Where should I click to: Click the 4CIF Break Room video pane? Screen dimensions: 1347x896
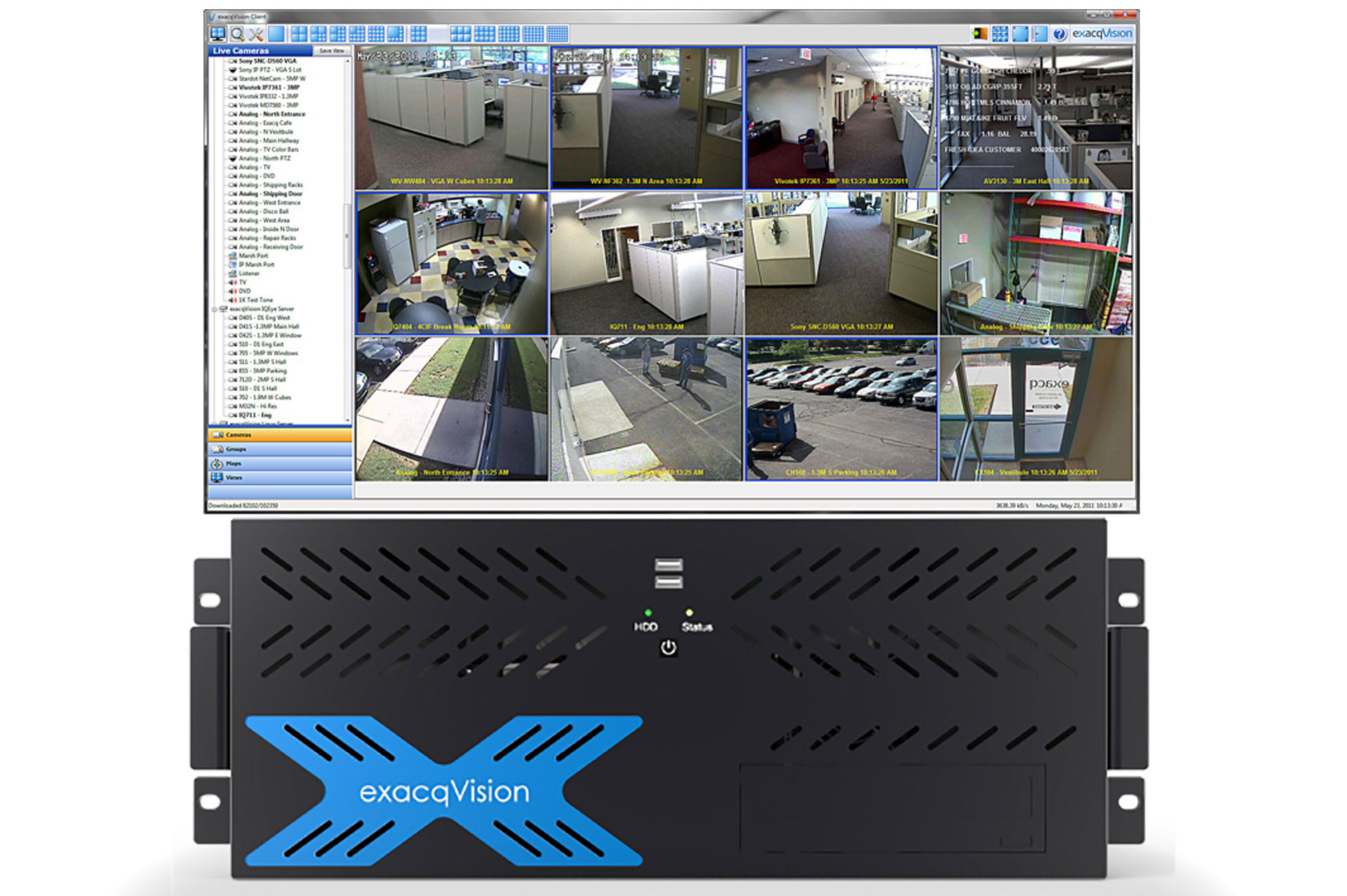pyautogui.click(x=452, y=263)
